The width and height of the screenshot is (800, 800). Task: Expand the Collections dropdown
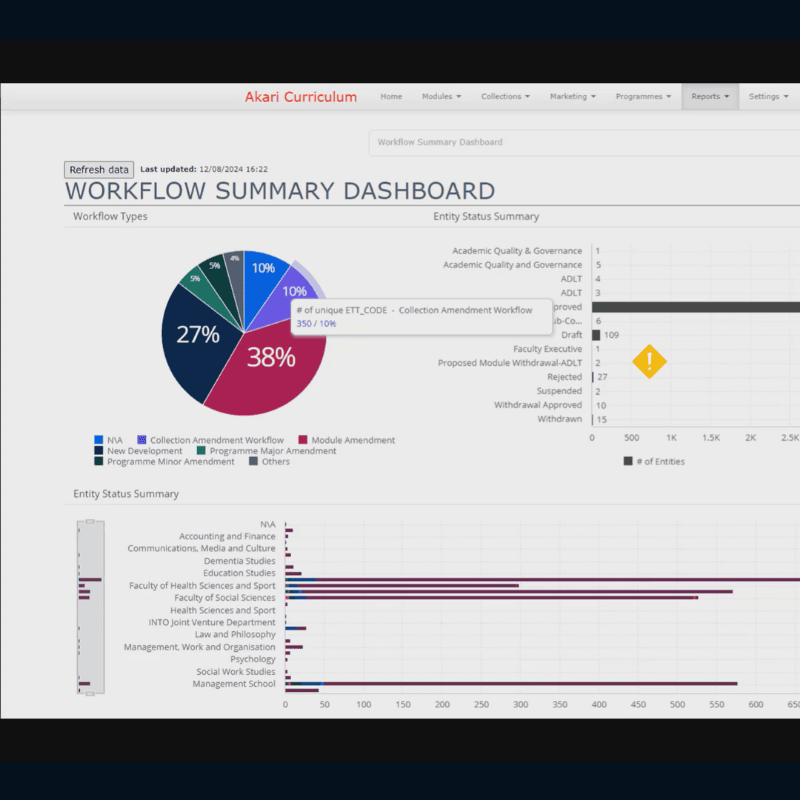[x=505, y=97]
